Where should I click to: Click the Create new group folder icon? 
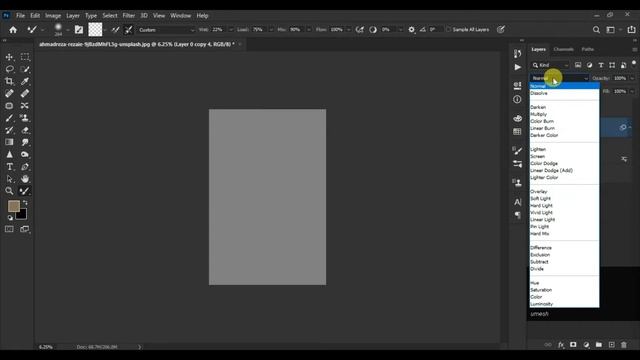pos(598,345)
